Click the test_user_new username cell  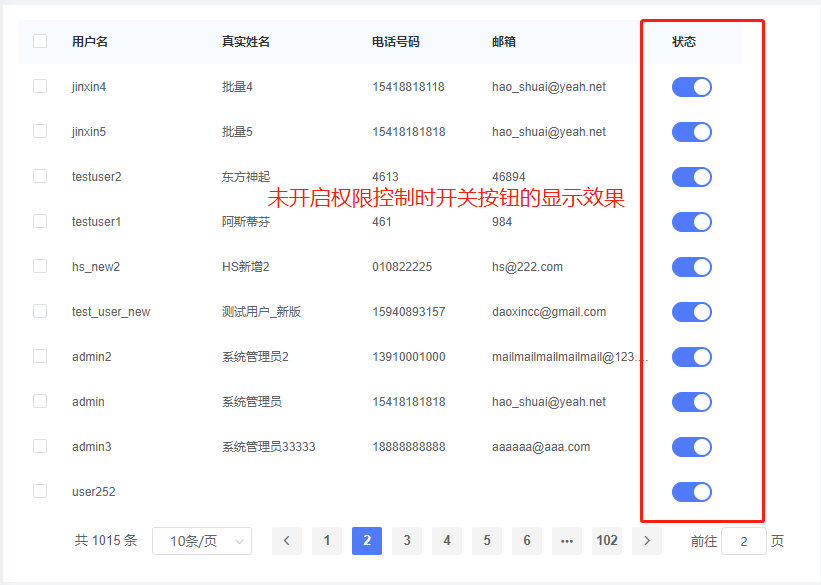click(111, 312)
